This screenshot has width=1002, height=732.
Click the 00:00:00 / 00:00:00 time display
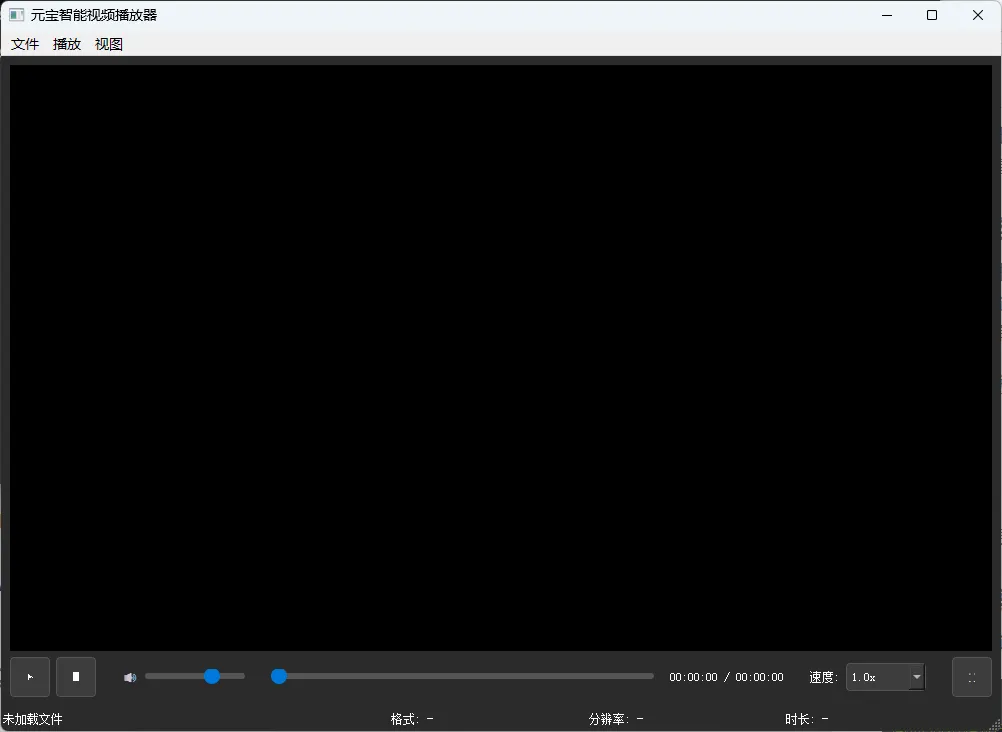point(726,677)
